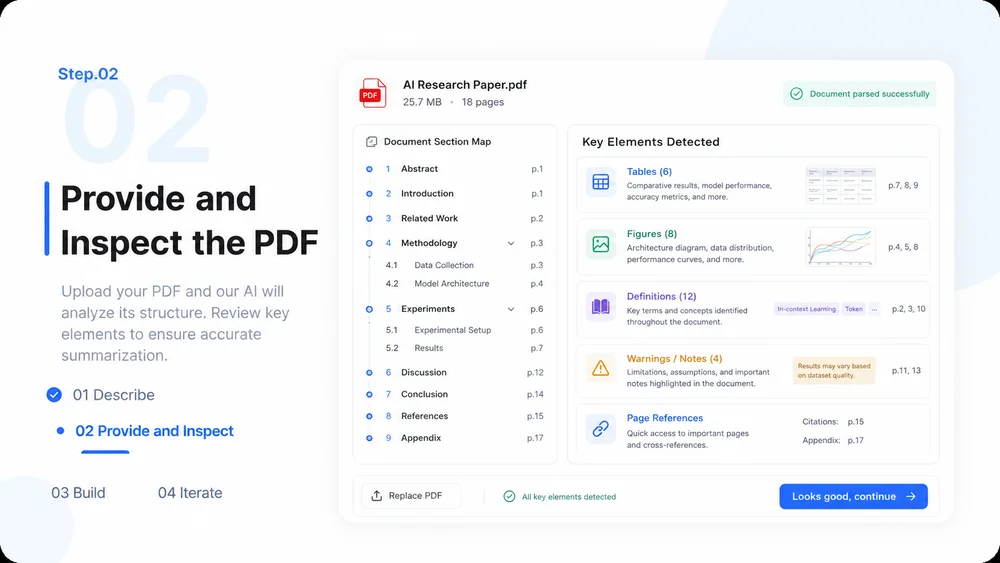This screenshot has width=1000, height=563.
Task: Click 'p.11, 13' pages for Warnings
Action: pos(906,370)
